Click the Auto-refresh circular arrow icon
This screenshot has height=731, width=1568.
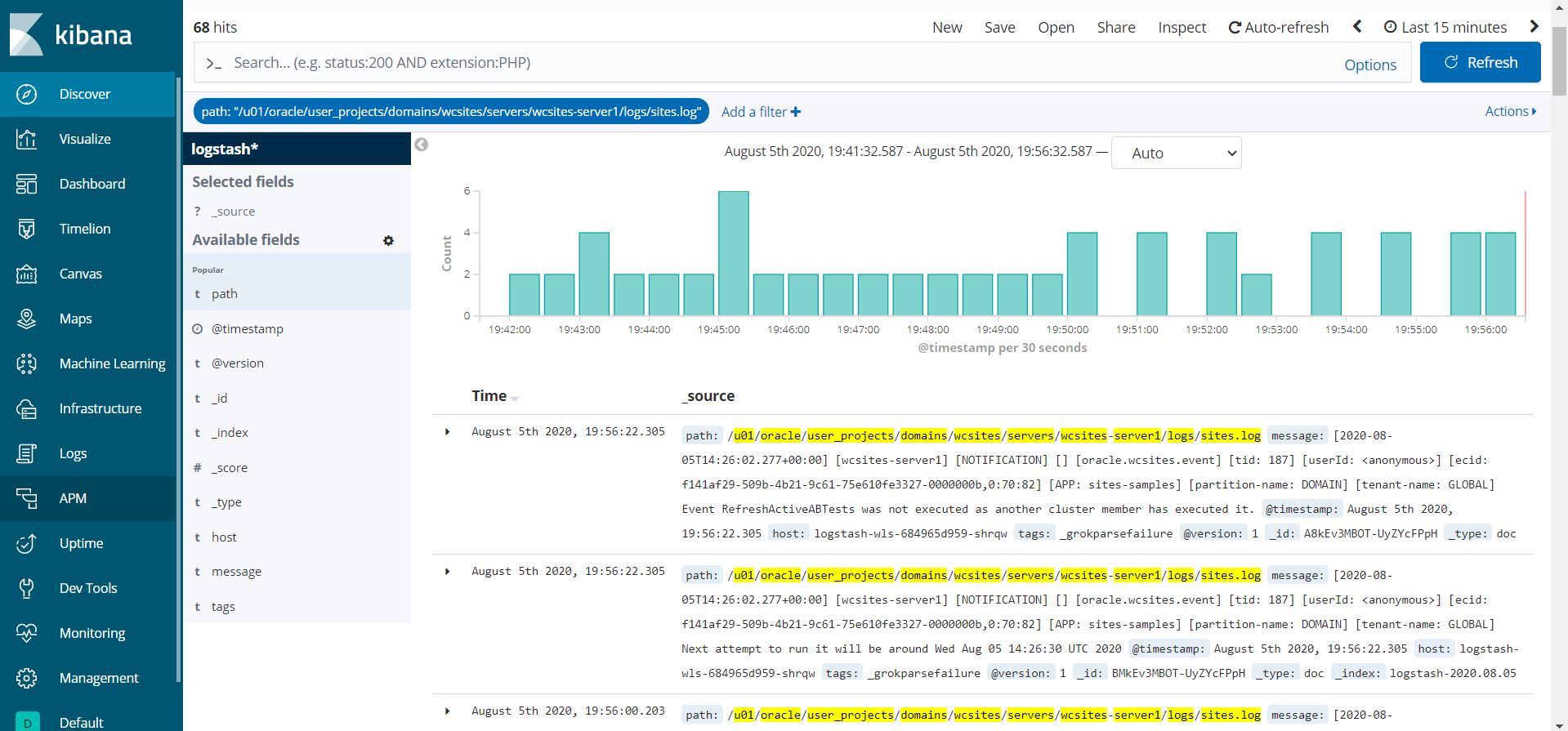tap(1235, 28)
